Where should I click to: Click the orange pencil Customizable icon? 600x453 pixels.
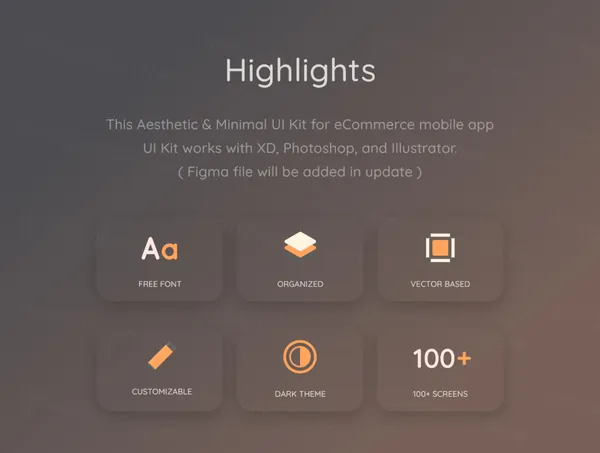click(161, 355)
